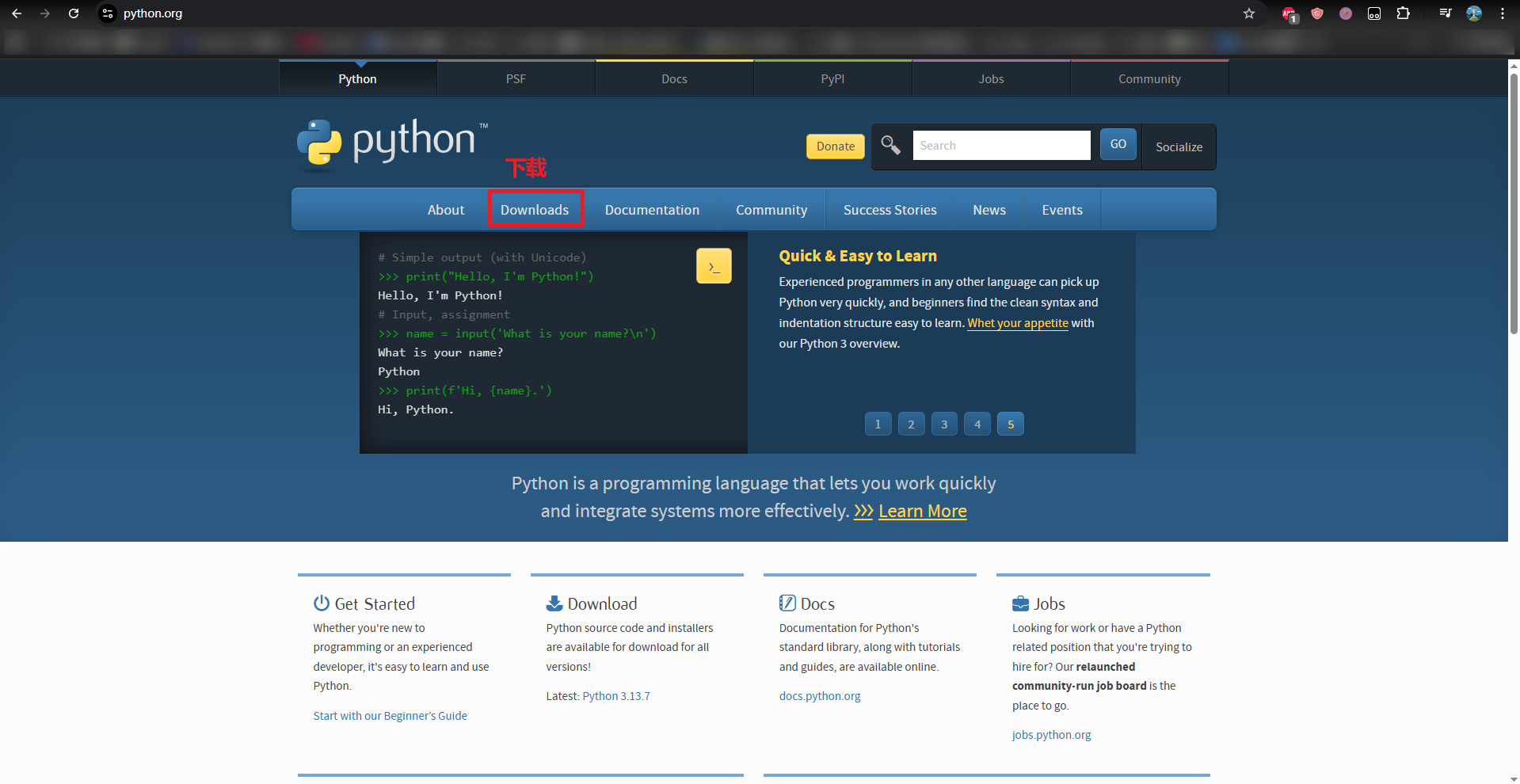Screen dimensions: 1520x784
Task: Open the jobs.python.org link
Action: click(1051, 735)
